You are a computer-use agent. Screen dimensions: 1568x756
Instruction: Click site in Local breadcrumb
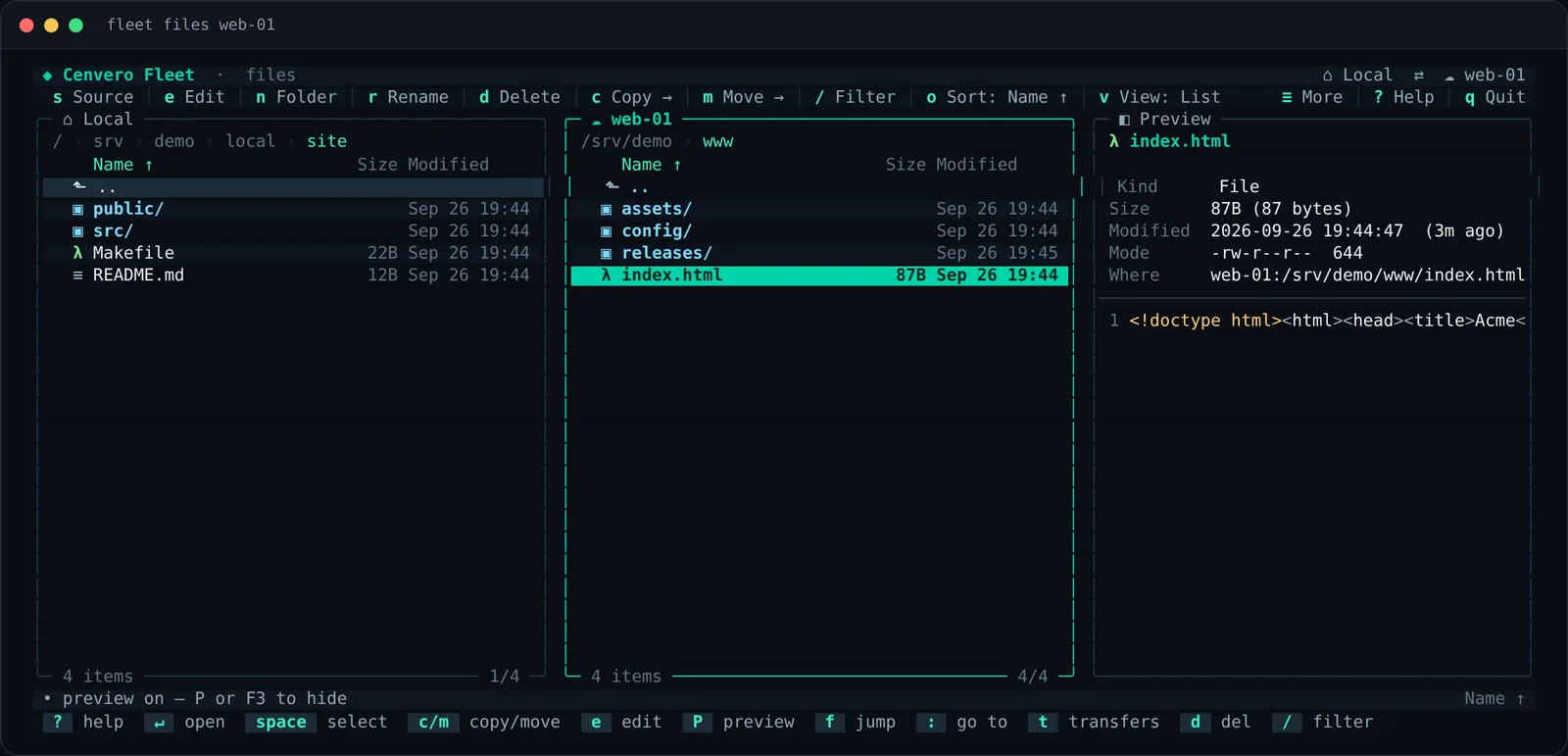coord(326,141)
